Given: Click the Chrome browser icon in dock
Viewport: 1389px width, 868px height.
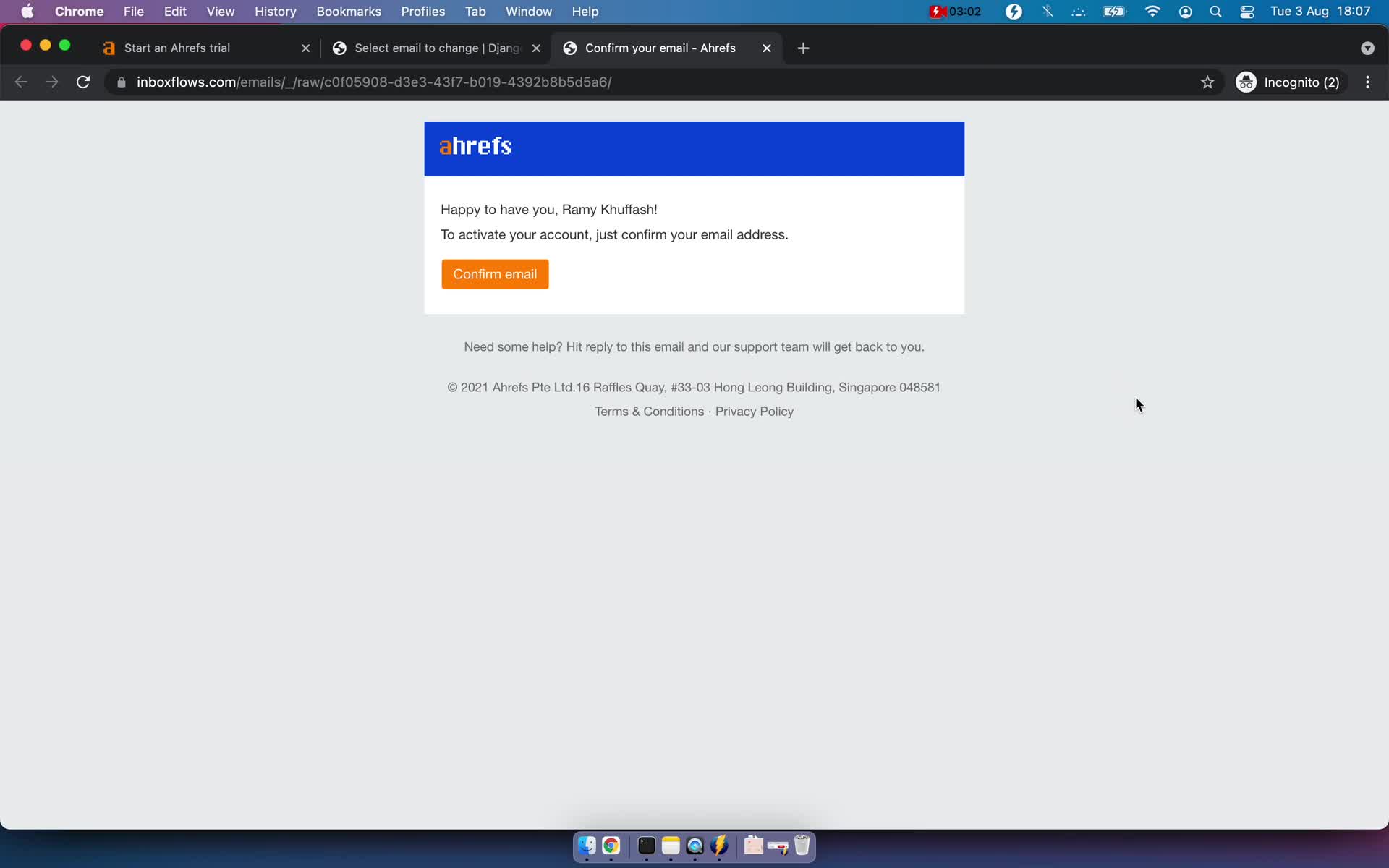Looking at the screenshot, I should 611,846.
